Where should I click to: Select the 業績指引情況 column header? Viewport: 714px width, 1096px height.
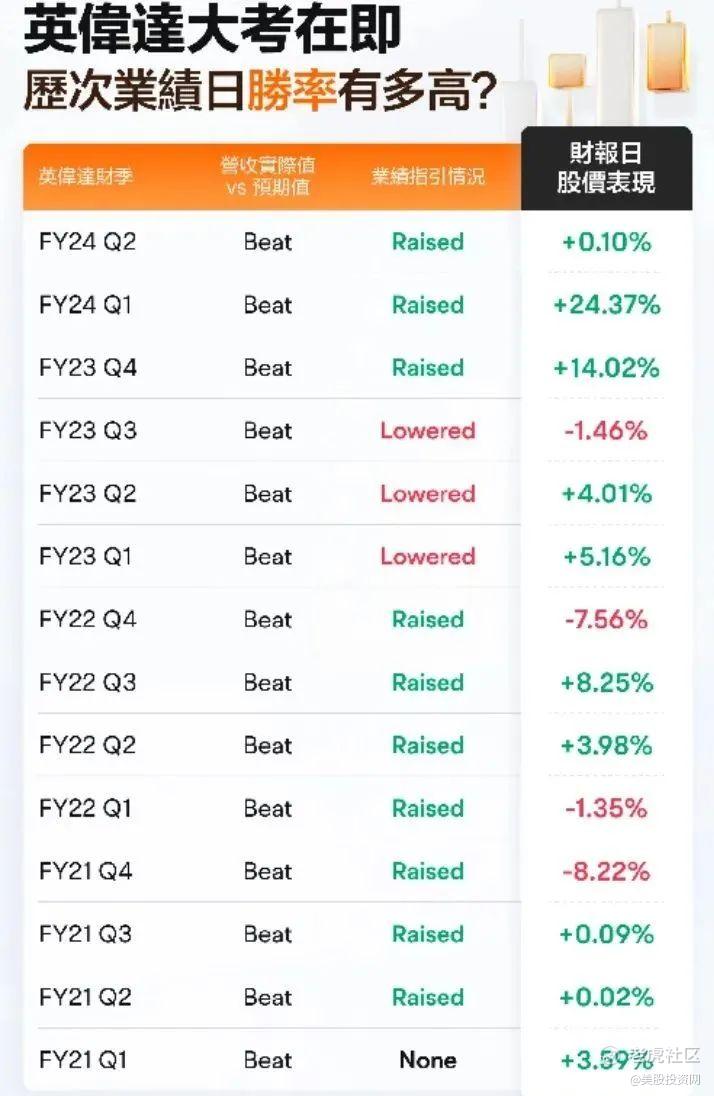pyautogui.click(x=427, y=177)
